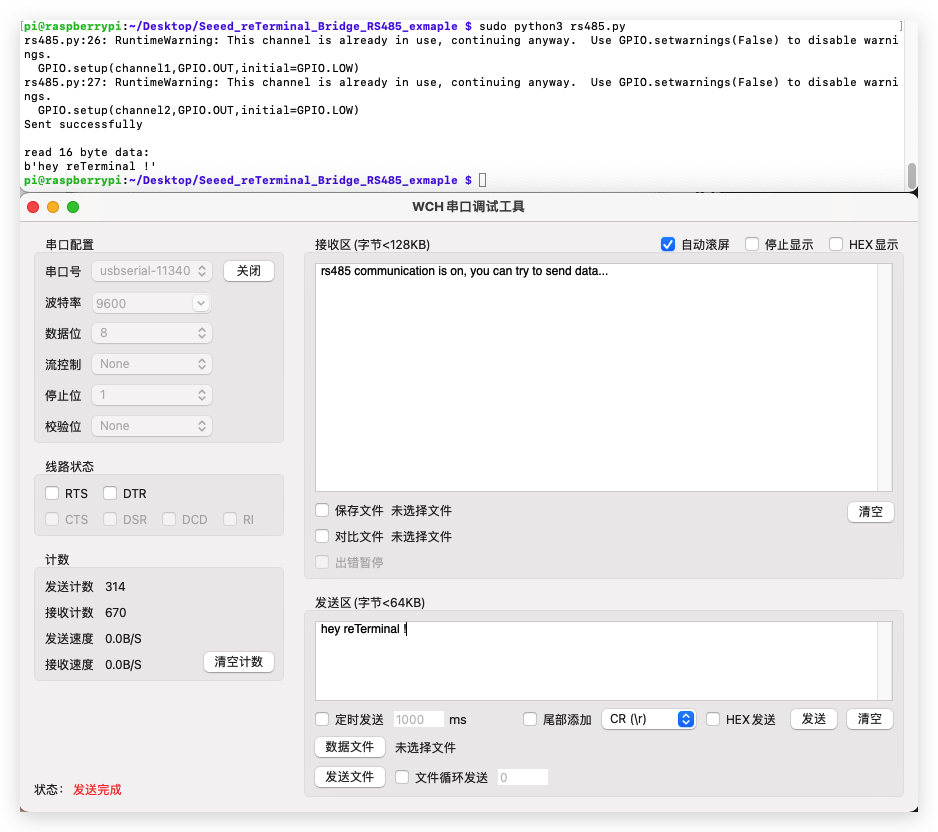
Task: Click the loop send count field
Action: (522, 778)
